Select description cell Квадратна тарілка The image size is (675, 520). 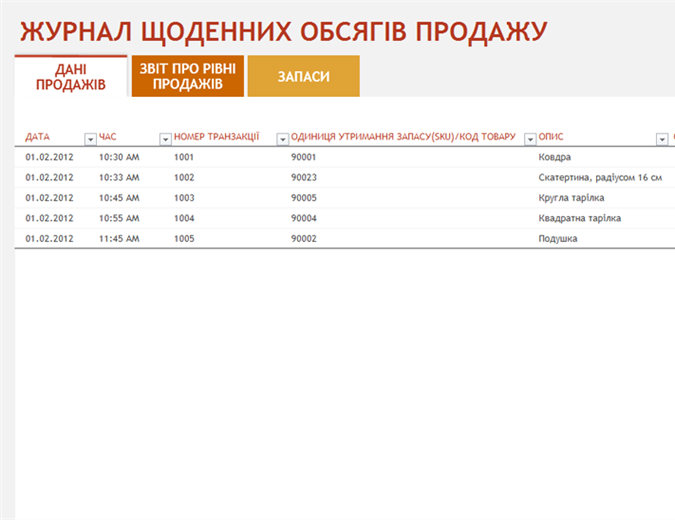click(579, 218)
